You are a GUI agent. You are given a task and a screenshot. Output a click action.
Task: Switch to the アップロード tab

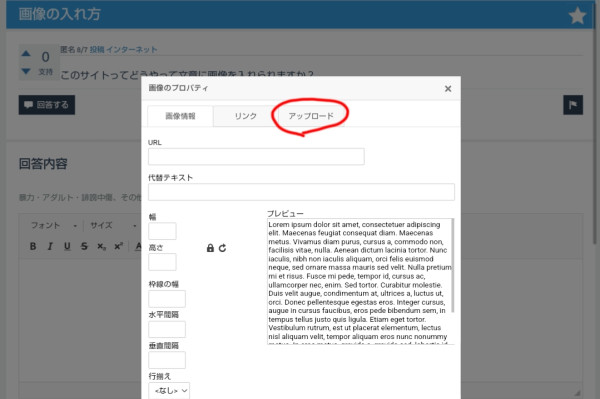coord(311,116)
